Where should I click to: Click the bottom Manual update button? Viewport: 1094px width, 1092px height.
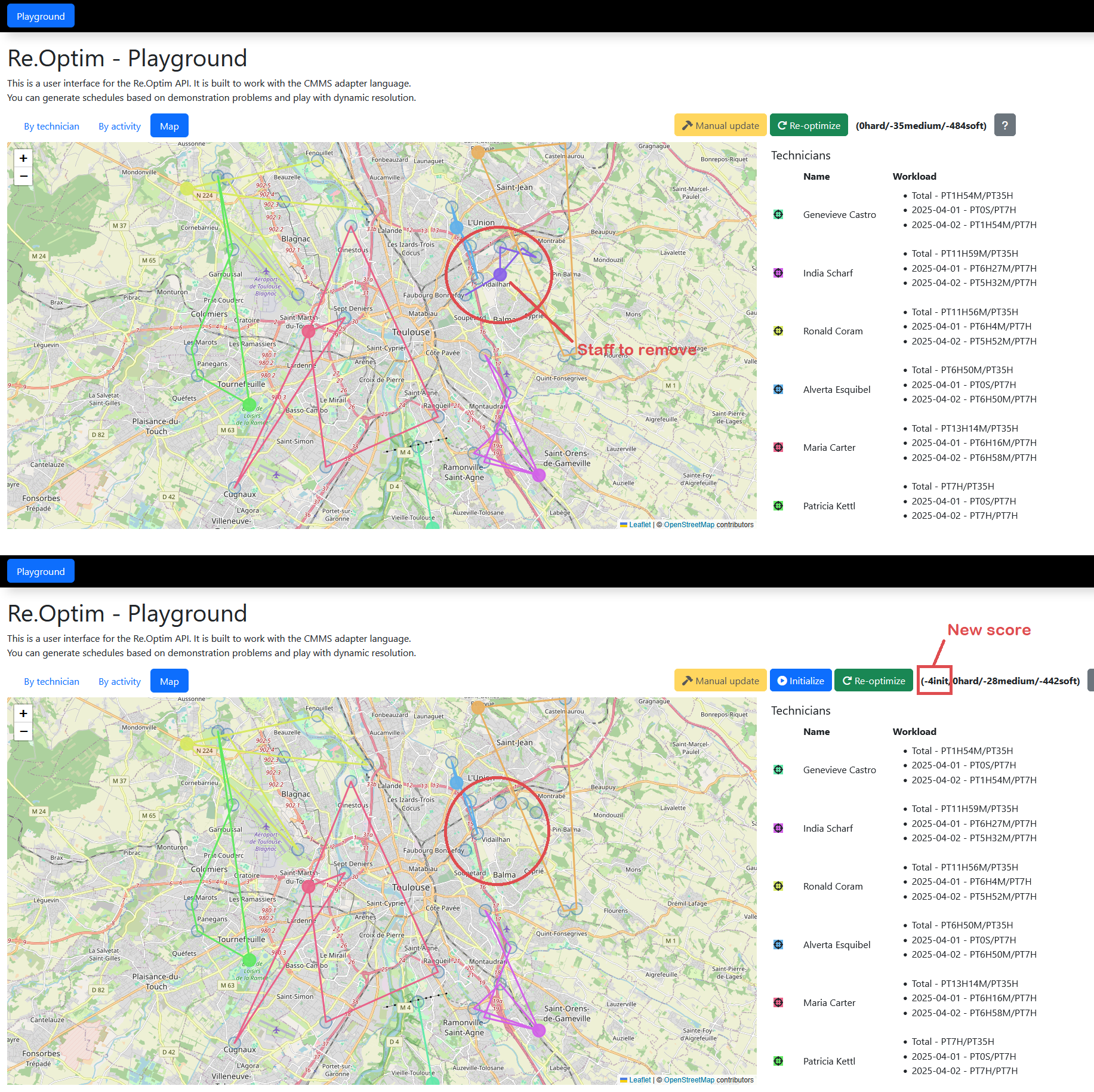click(x=720, y=681)
